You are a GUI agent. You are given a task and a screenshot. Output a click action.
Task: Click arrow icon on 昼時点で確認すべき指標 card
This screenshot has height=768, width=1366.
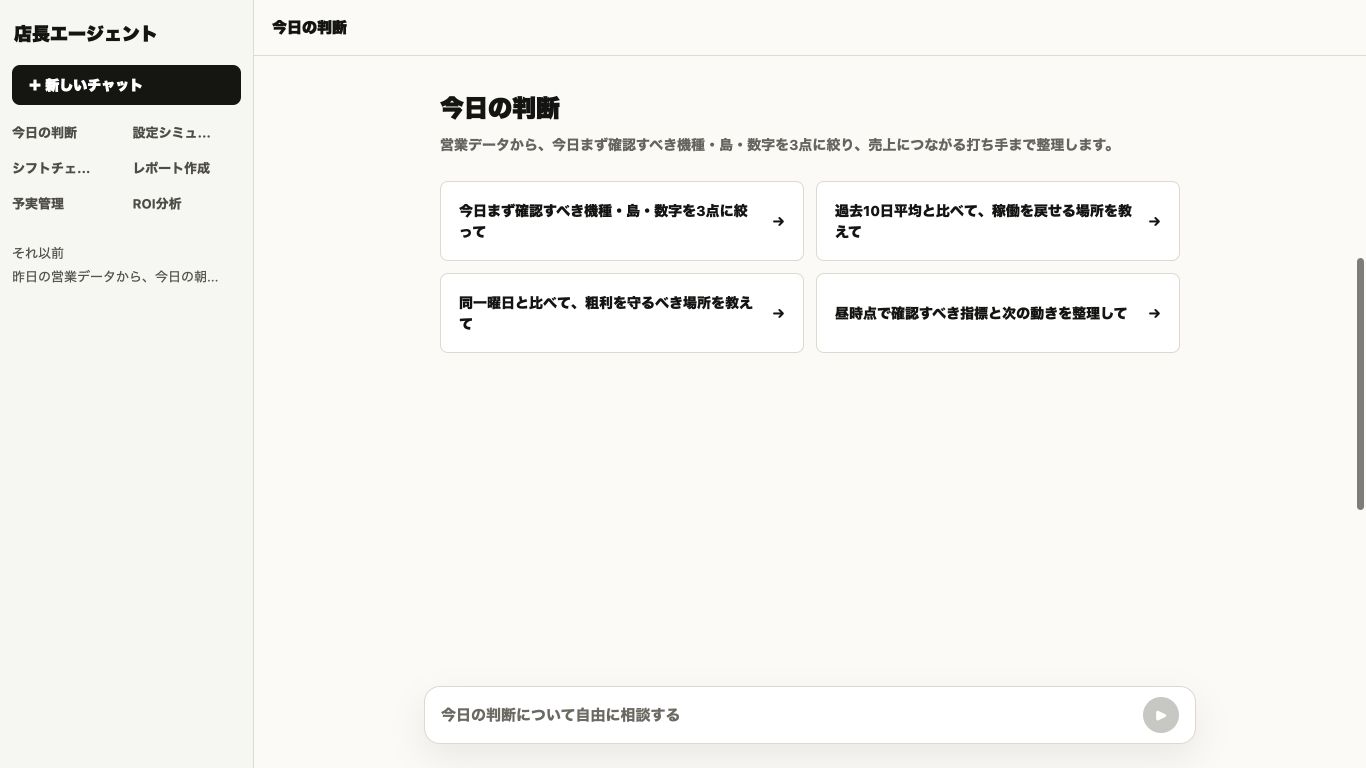pos(1154,313)
